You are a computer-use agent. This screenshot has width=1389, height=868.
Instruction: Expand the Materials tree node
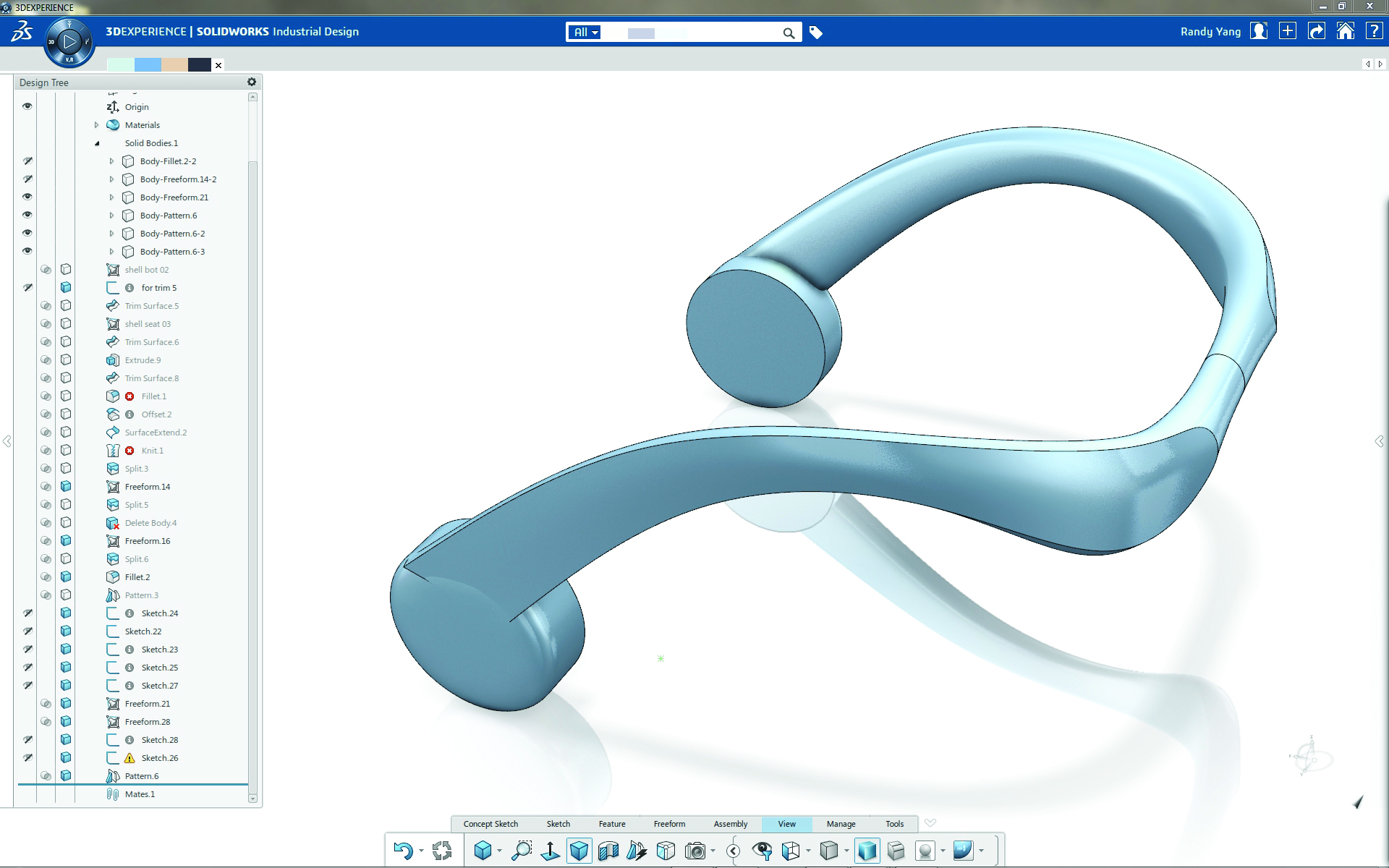[96, 125]
